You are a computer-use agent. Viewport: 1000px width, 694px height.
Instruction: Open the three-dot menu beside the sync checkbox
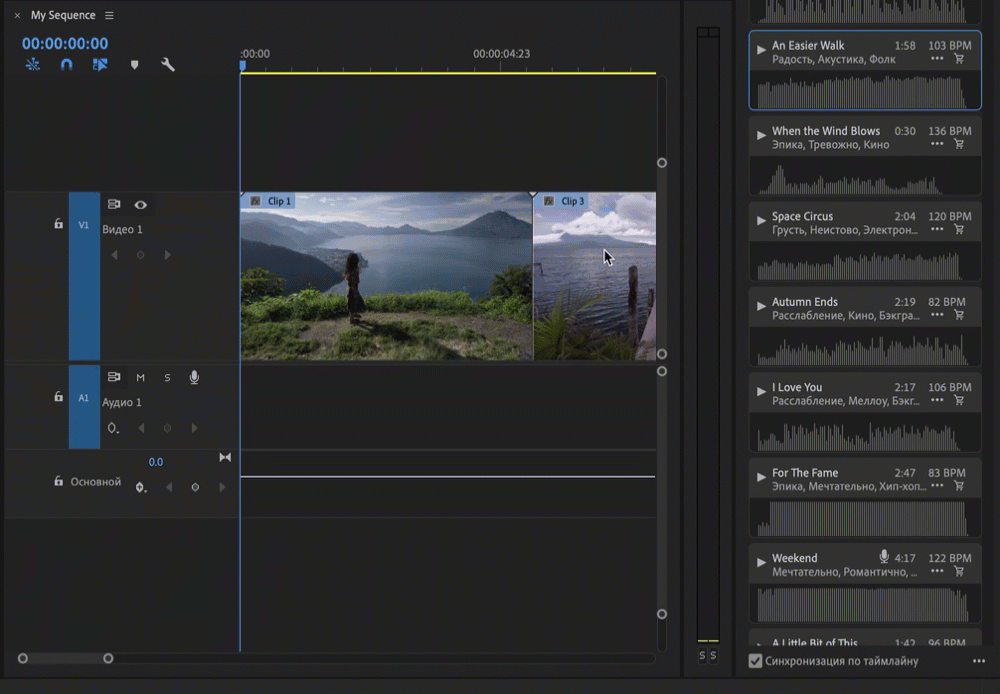click(978, 661)
